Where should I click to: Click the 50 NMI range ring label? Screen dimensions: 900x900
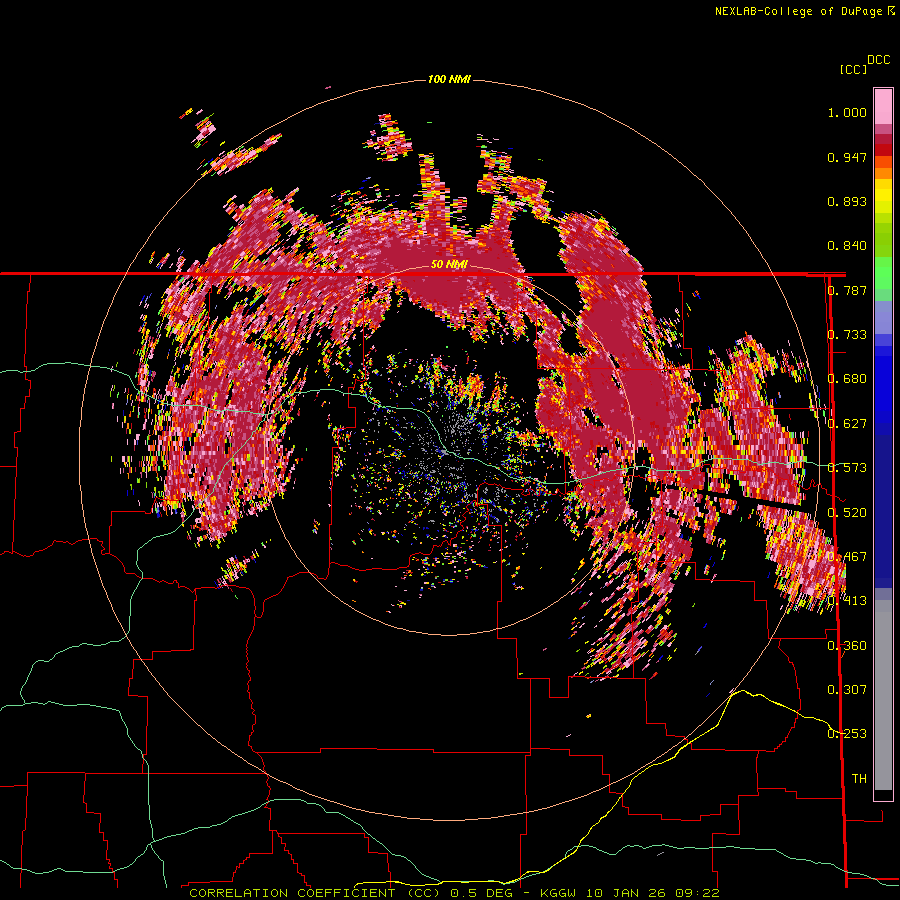[x=449, y=265]
